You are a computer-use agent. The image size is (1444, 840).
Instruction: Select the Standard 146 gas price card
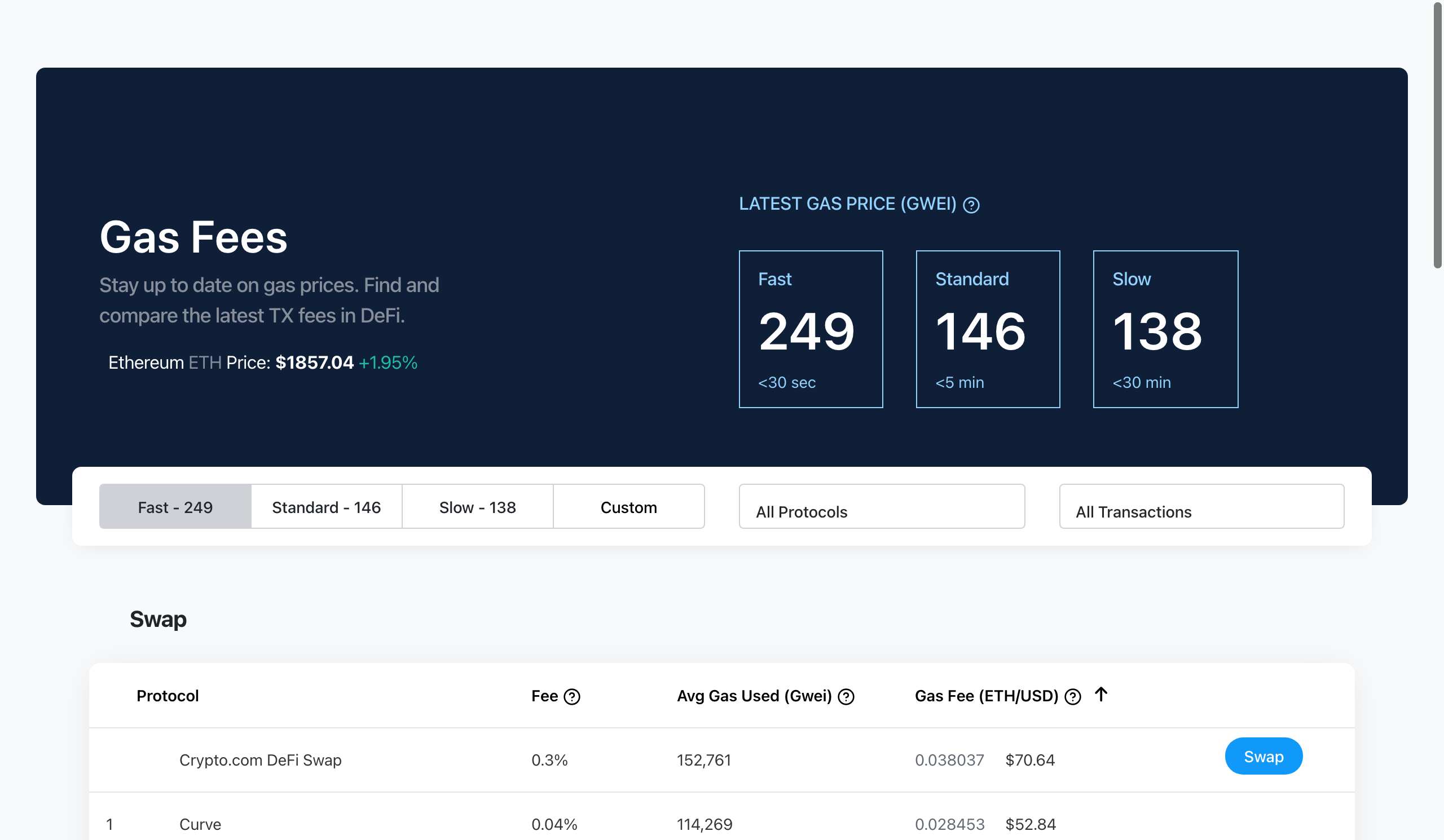(x=988, y=329)
